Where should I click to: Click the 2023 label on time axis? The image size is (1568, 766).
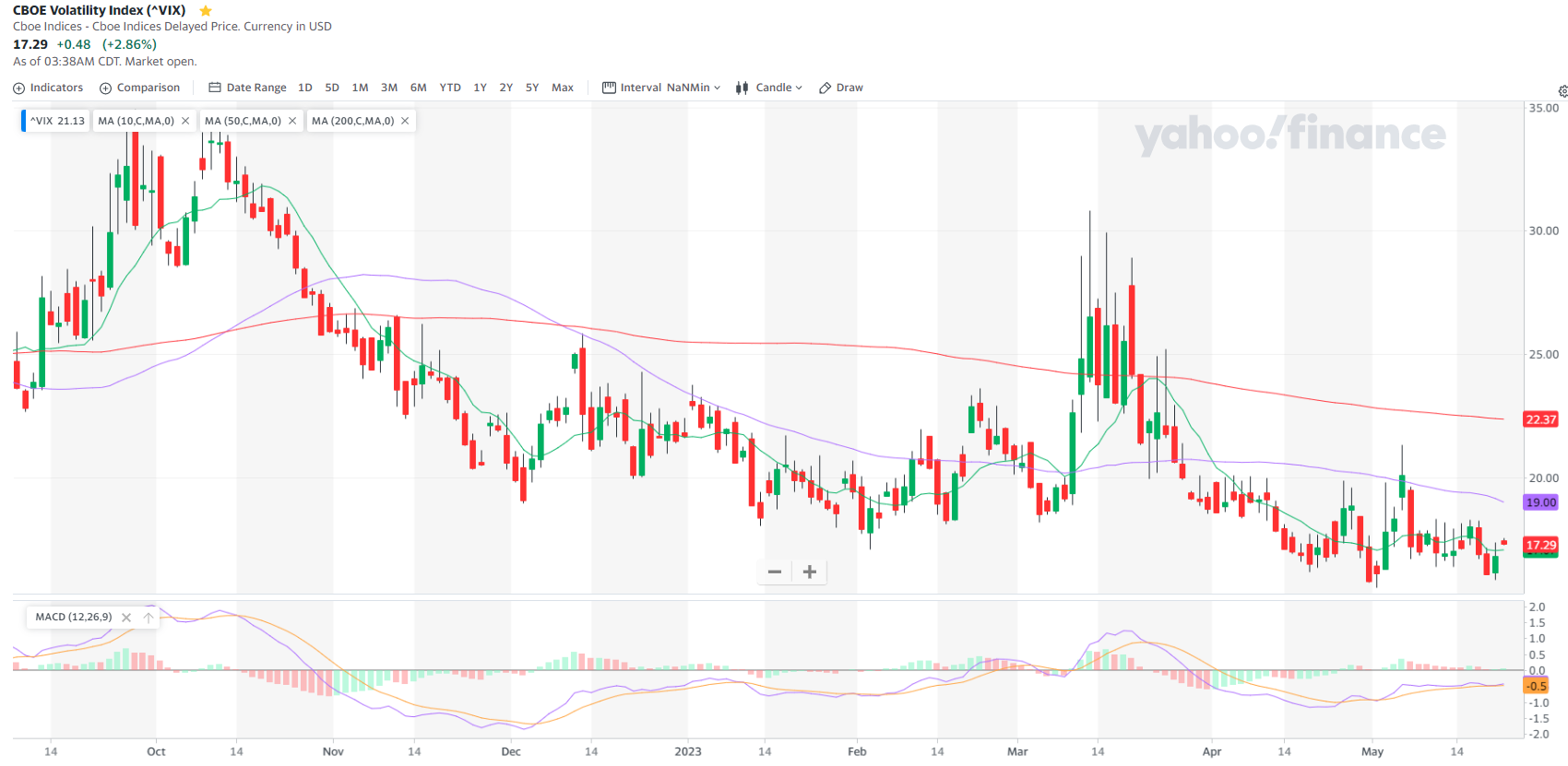click(688, 751)
